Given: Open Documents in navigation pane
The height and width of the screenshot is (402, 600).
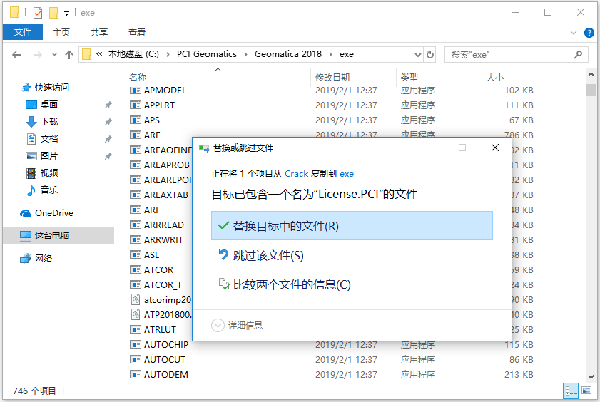Looking at the screenshot, I should point(42,138).
